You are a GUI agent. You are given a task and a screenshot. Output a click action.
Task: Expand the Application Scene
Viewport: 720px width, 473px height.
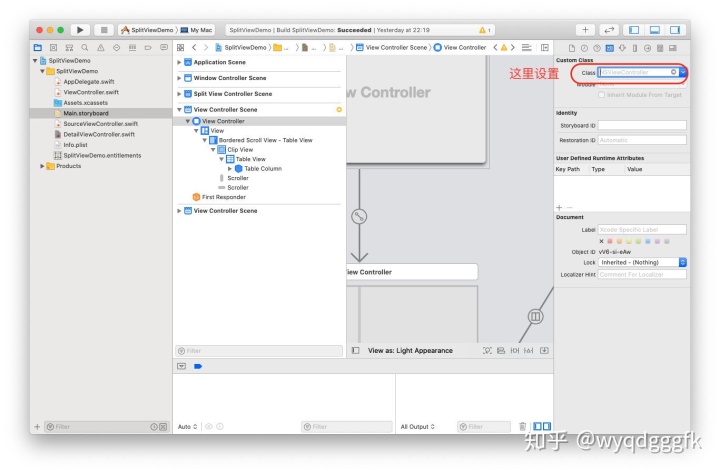click(x=179, y=62)
